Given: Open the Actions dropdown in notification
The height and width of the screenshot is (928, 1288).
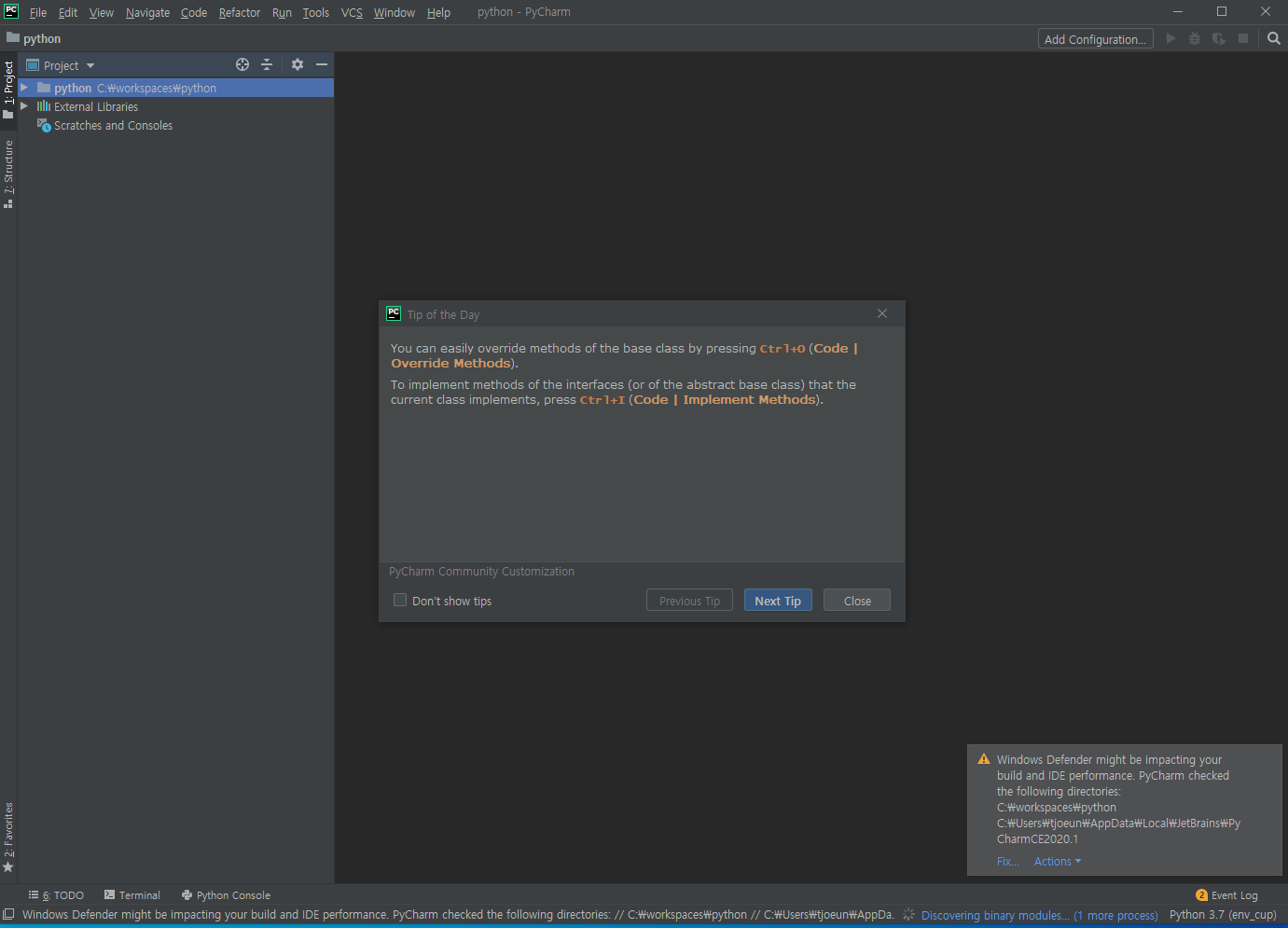Looking at the screenshot, I should (1058, 861).
